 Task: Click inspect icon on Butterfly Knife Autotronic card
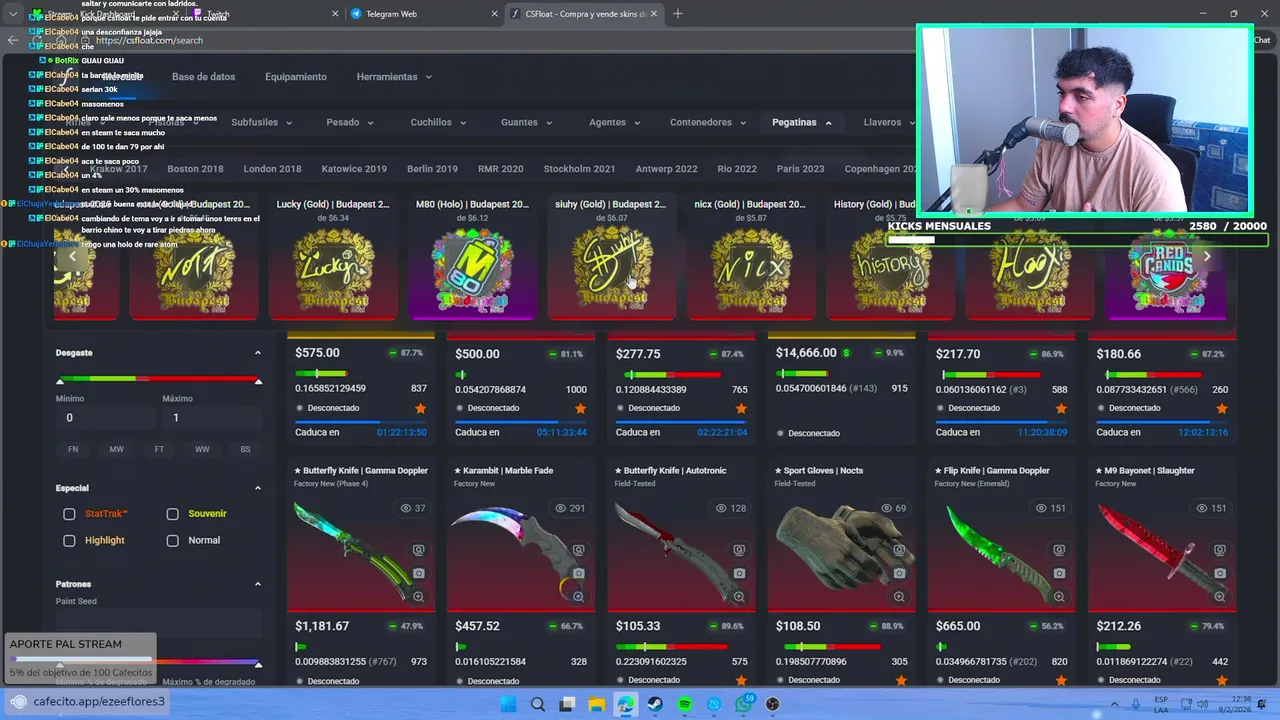tap(739, 550)
